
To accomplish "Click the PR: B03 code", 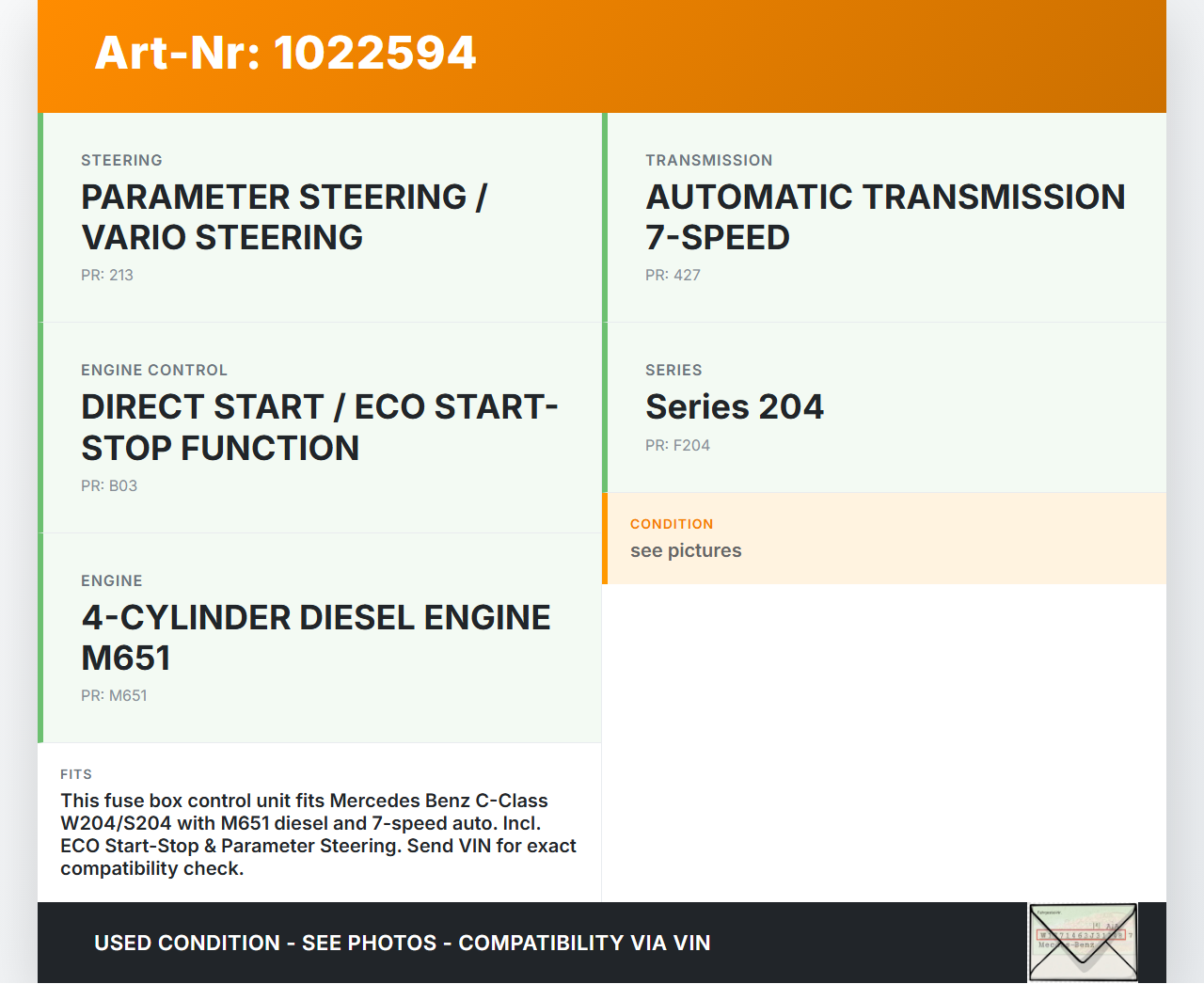I will point(109,486).
